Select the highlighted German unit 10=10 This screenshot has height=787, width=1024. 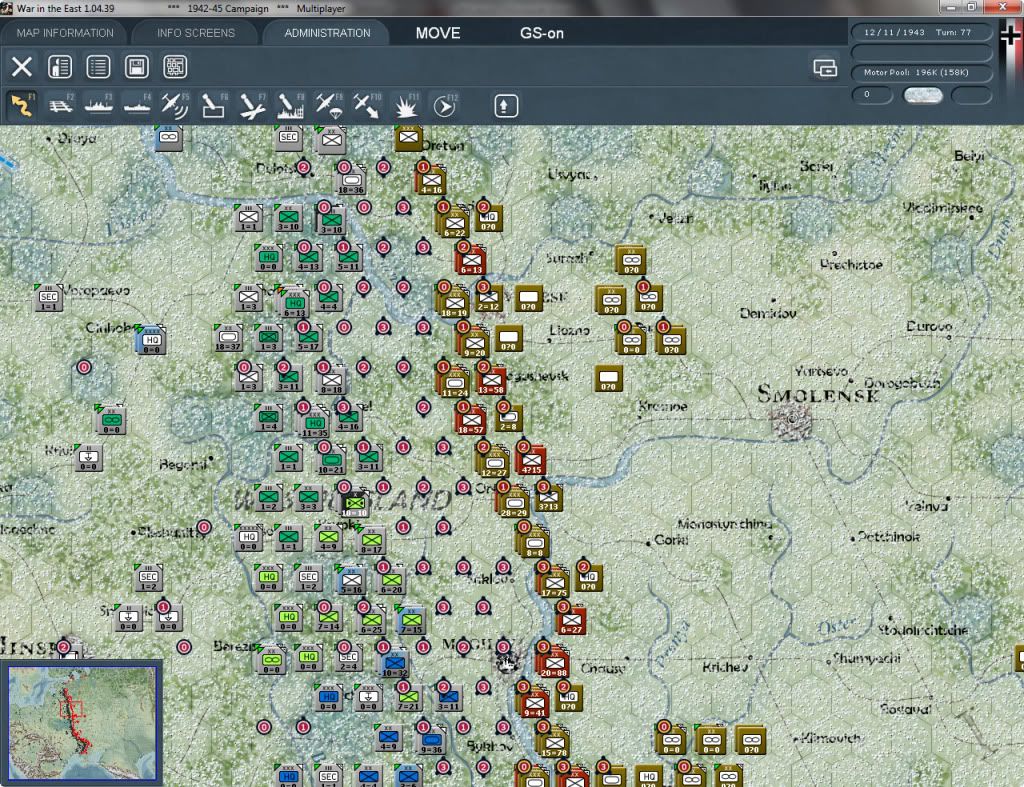pyautogui.click(x=355, y=504)
